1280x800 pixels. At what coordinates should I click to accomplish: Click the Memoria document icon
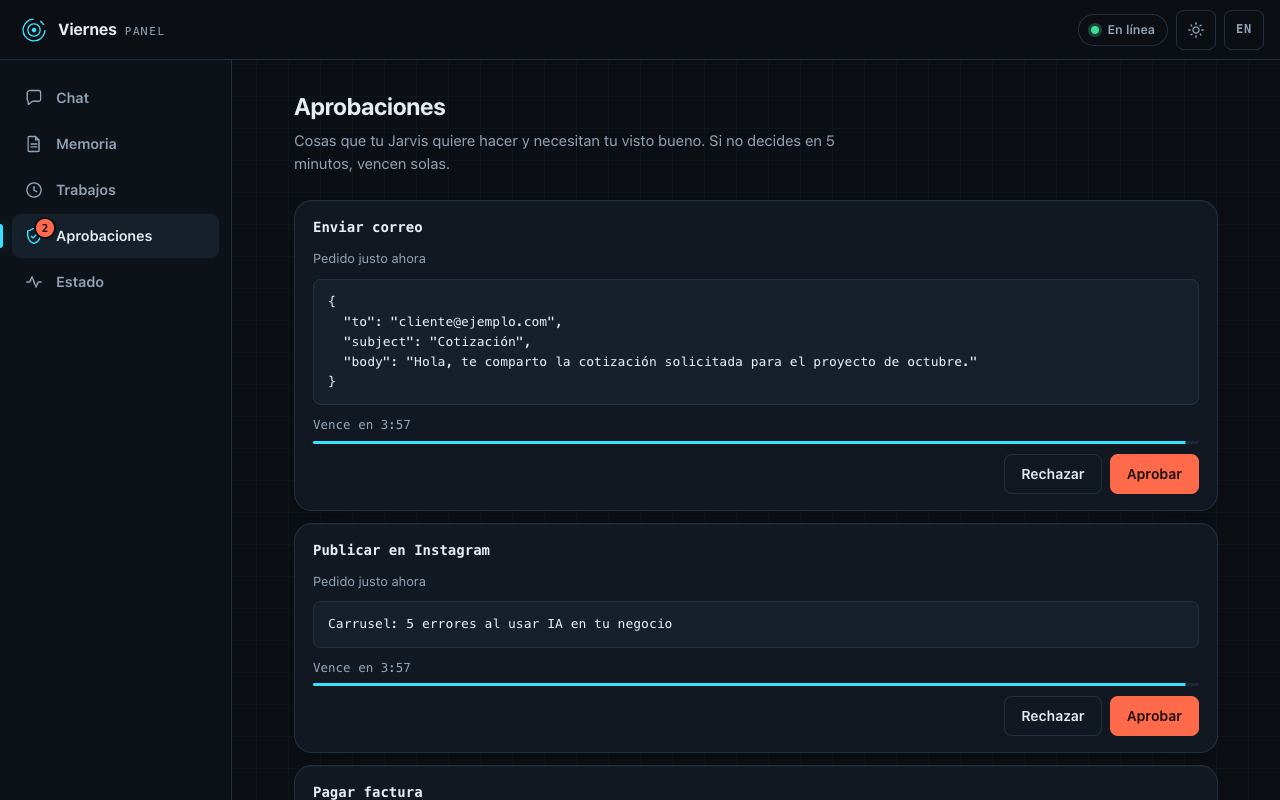click(34, 144)
